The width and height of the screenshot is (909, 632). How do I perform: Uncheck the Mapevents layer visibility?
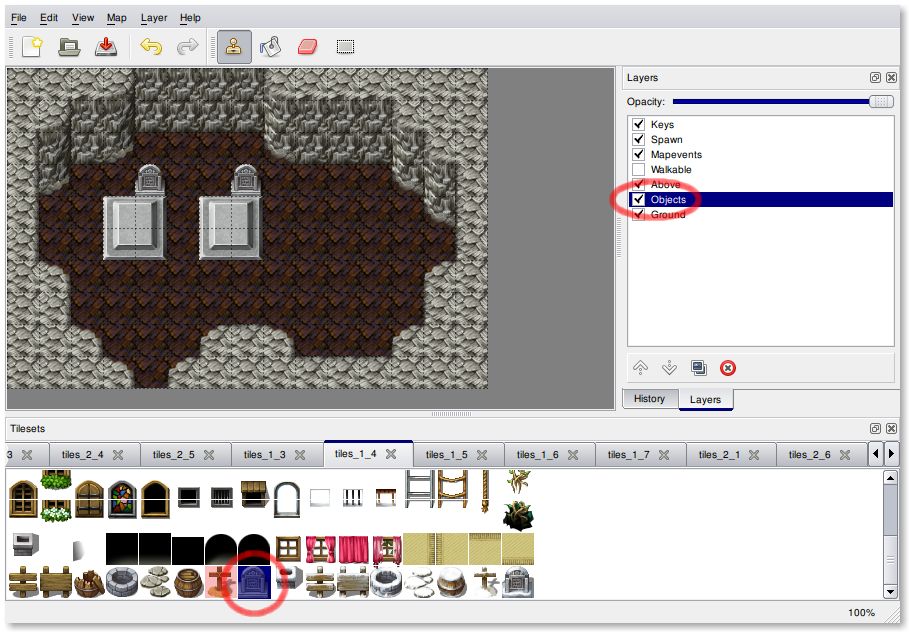click(x=638, y=155)
